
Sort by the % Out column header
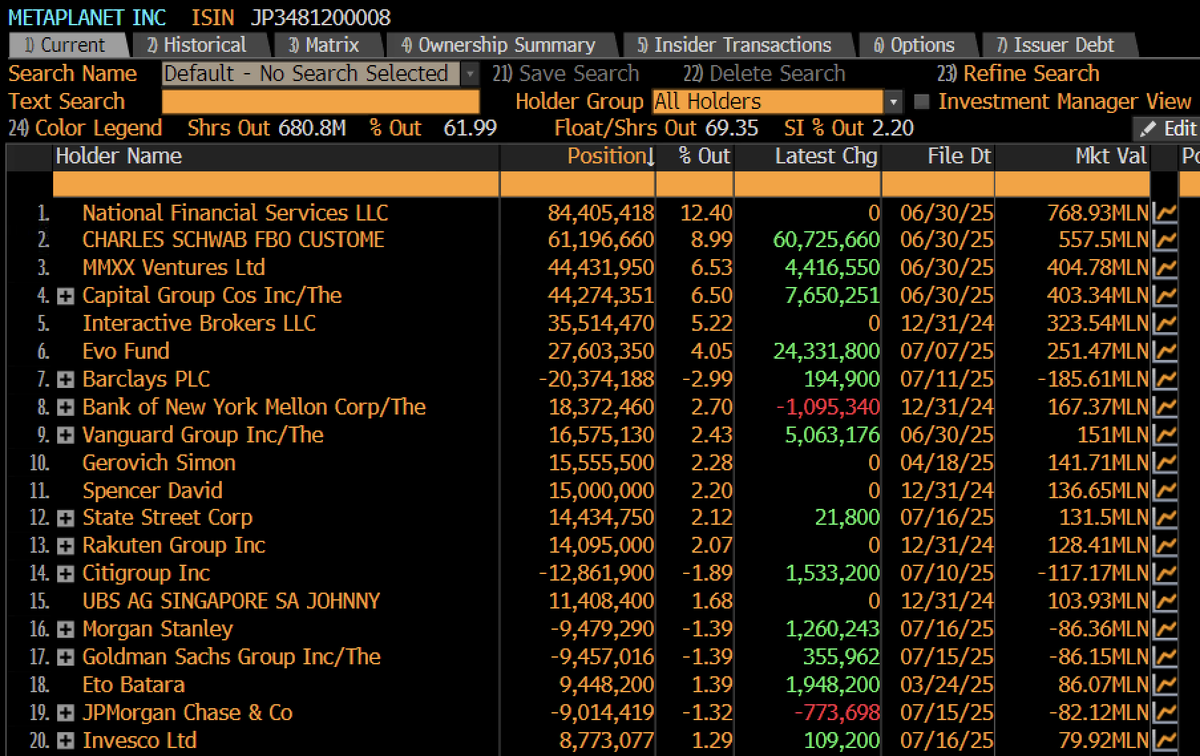tap(695, 157)
